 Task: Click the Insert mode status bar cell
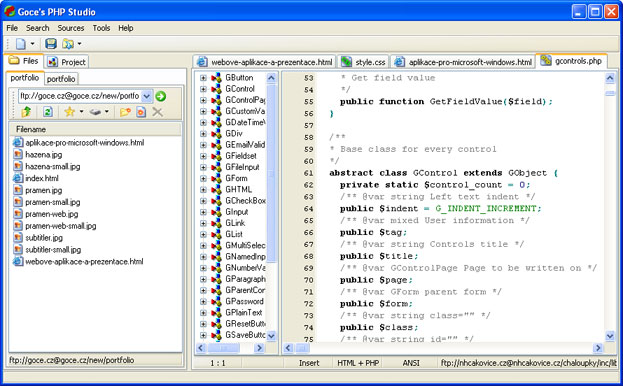pos(309,363)
